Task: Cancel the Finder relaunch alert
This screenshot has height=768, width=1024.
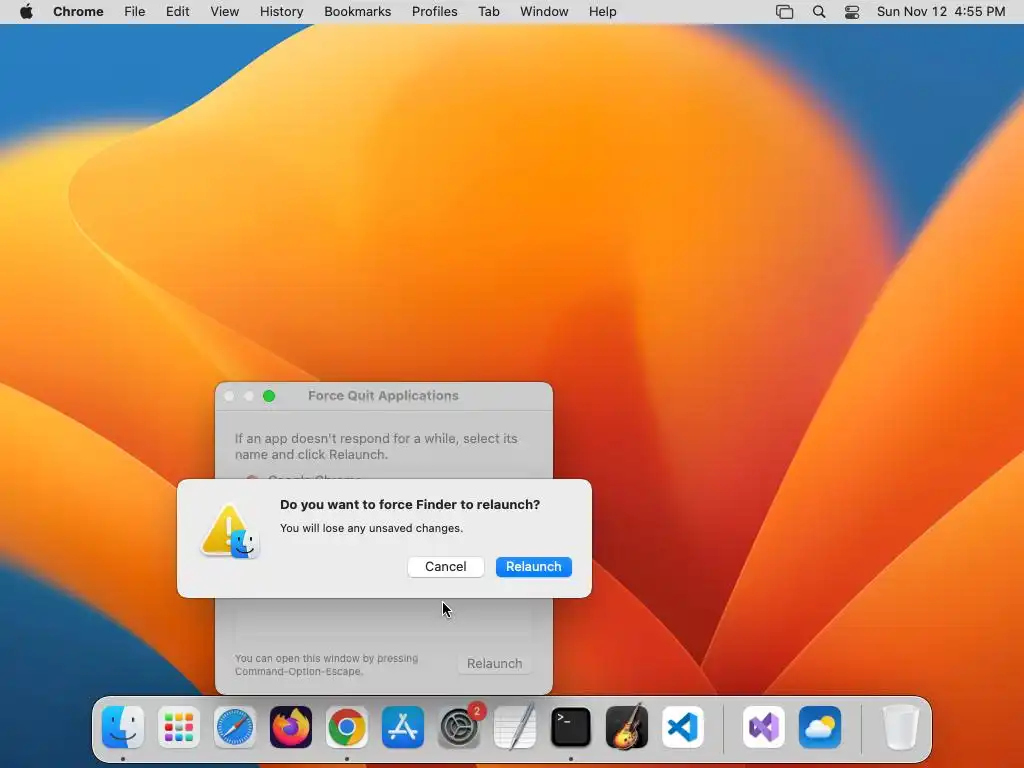Action: tap(445, 567)
